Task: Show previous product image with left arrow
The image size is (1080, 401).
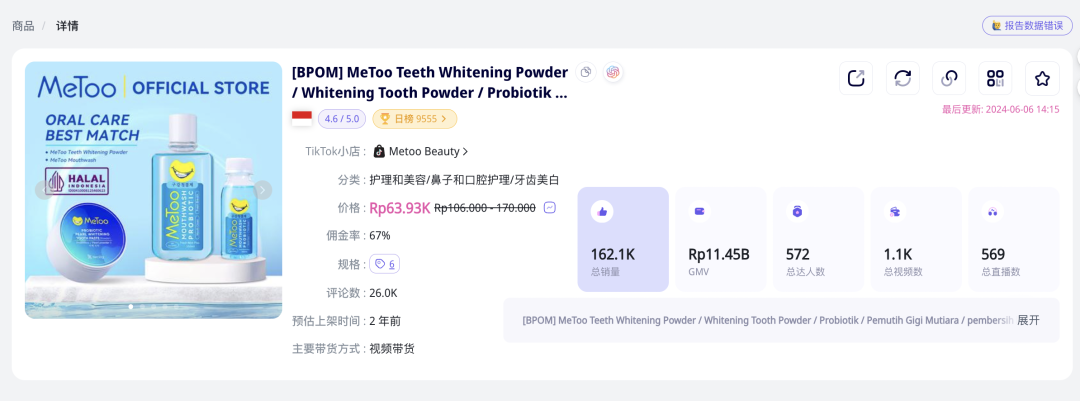Action: click(42, 190)
